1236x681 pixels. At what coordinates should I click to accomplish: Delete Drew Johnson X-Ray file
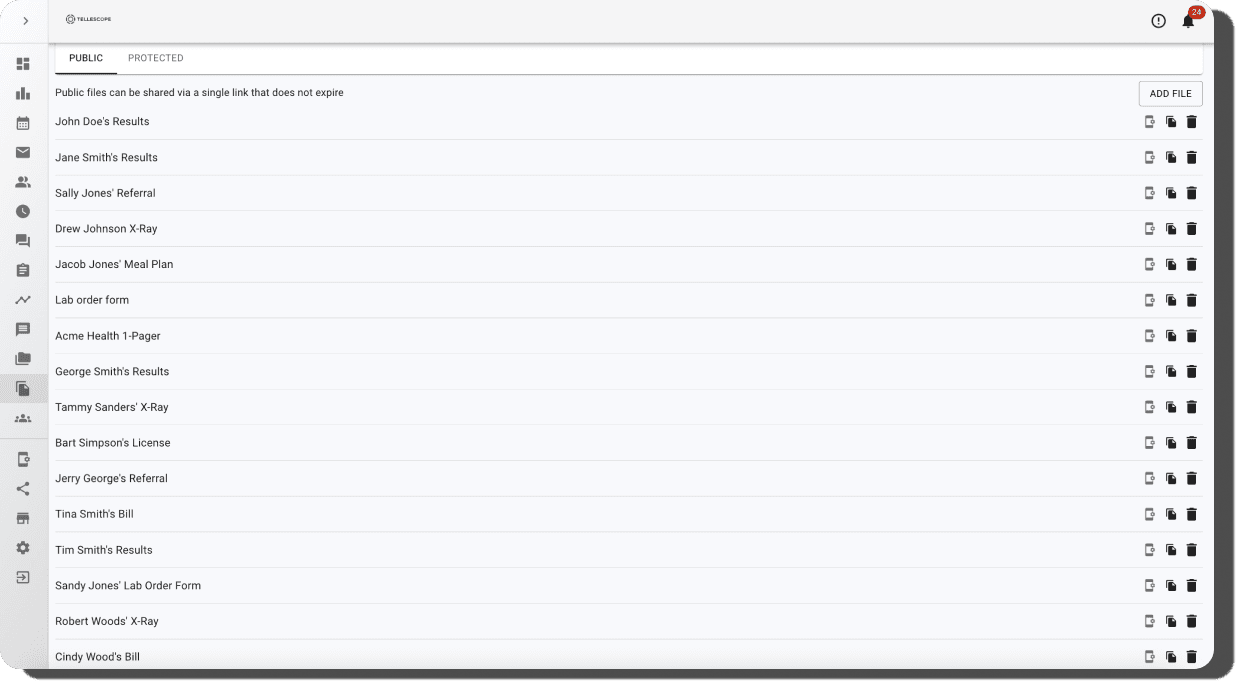tap(1191, 229)
